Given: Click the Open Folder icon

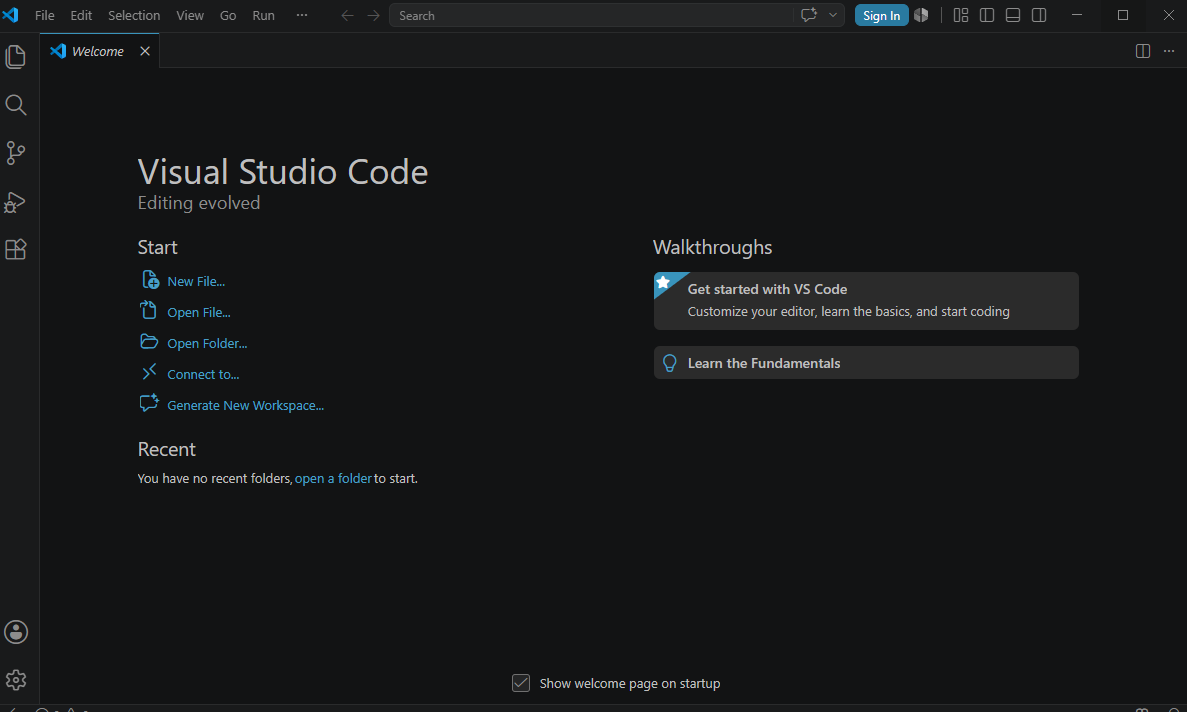Looking at the screenshot, I should click(x=149, y=342).
